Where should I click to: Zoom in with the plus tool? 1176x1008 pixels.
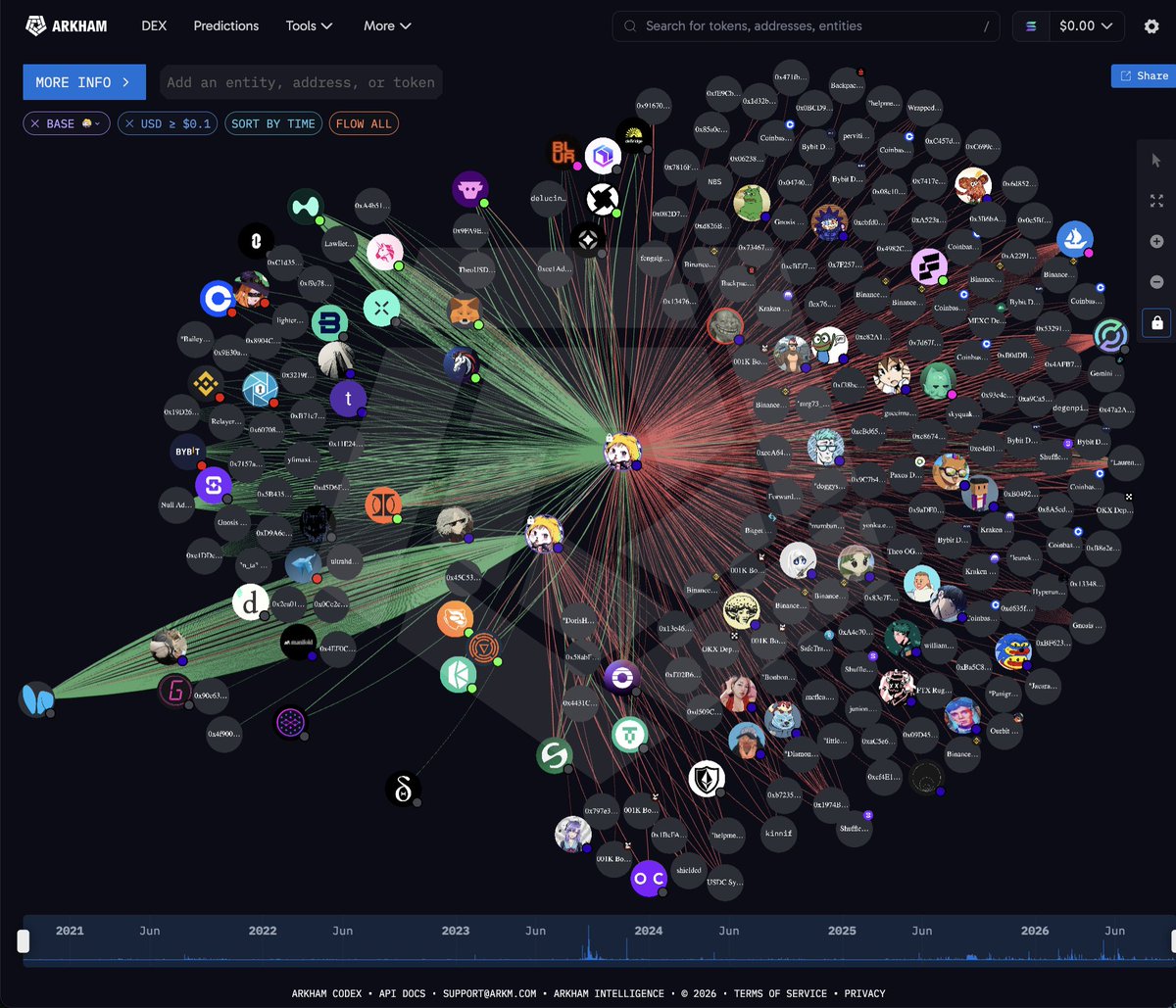point(1156,241)
